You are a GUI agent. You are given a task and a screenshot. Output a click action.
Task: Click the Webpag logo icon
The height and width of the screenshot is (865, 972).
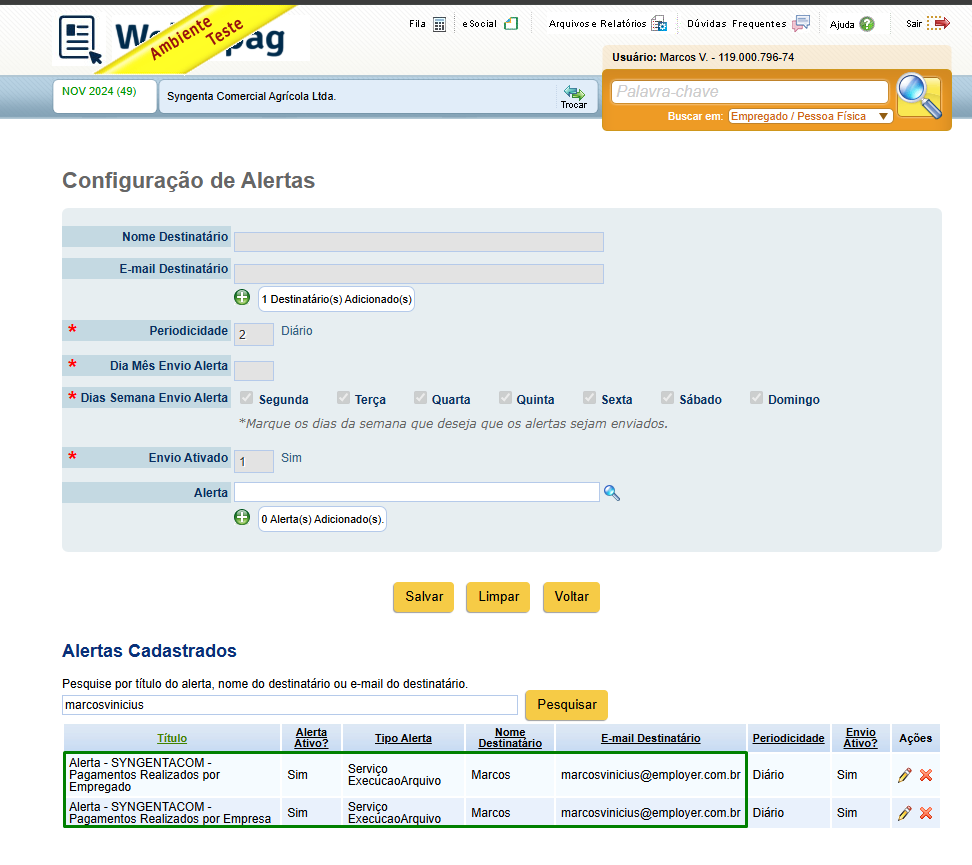tap(79, 39)
